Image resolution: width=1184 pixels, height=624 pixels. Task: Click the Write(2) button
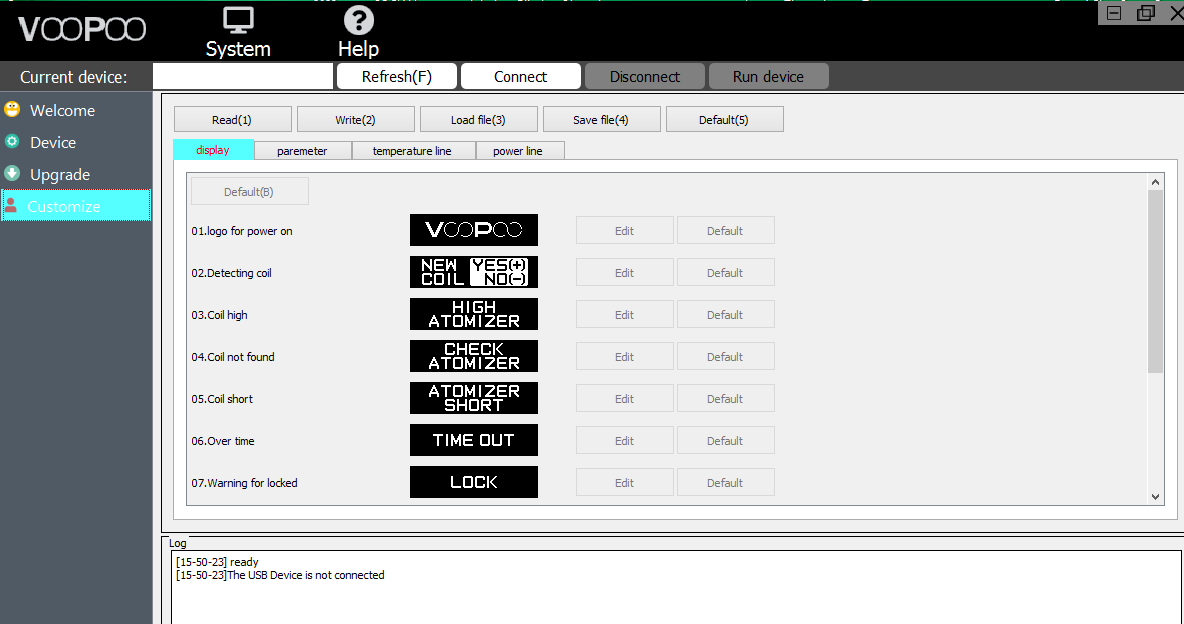[356, 119]
